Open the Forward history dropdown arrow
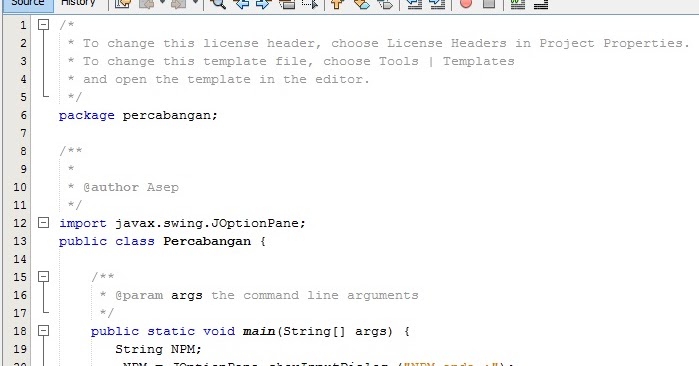Screen dimensions: 699x366 coord(195,3)
